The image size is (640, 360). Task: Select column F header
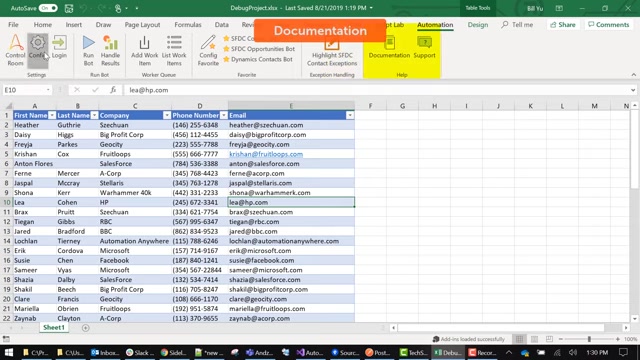370,106
